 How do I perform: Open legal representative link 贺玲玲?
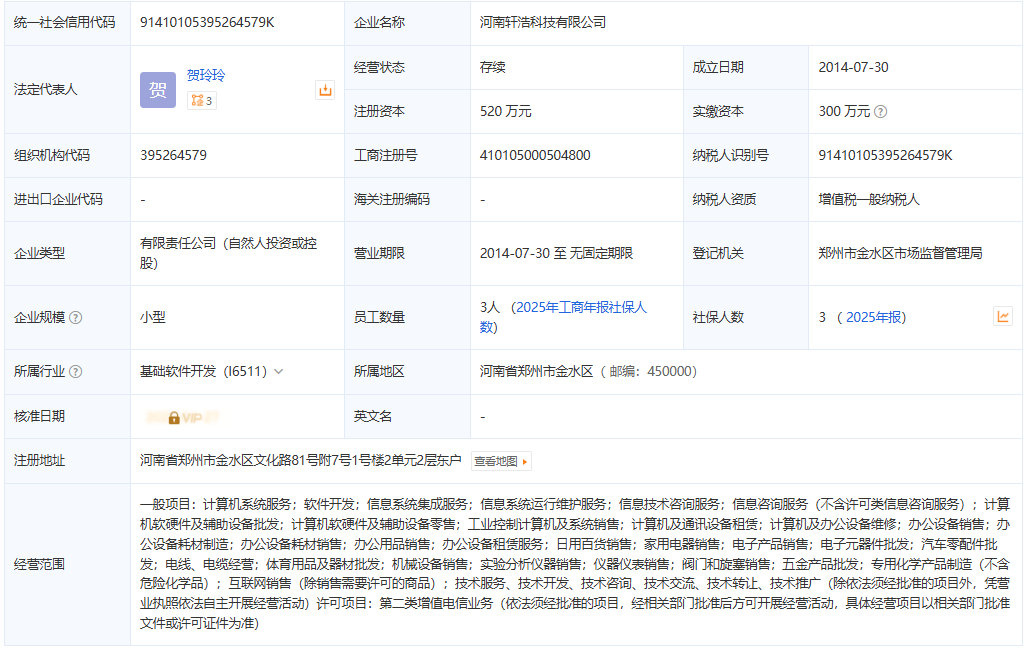pyautogui.click(x=205, y=75)
